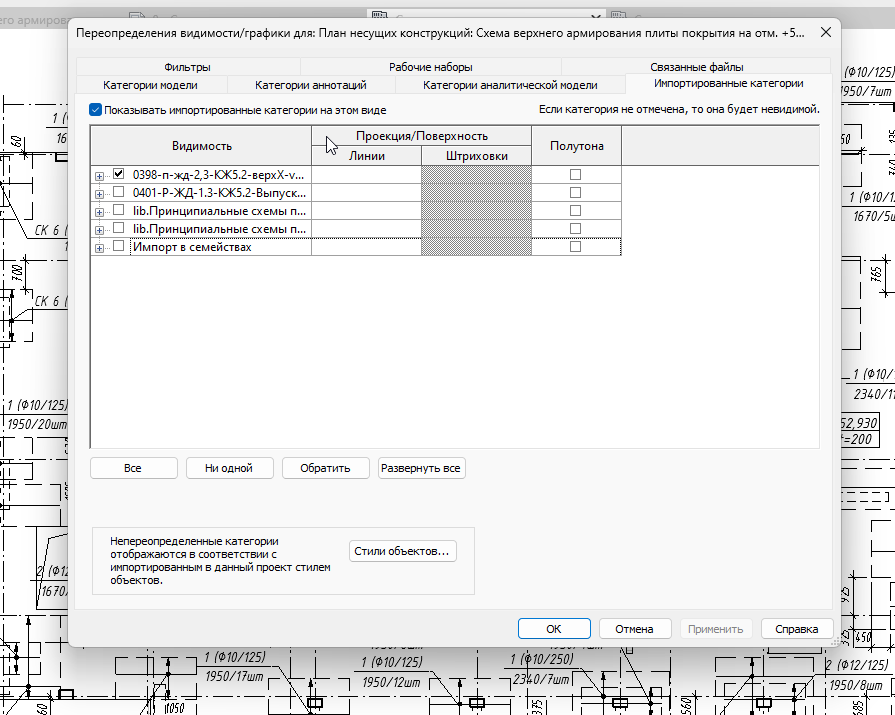Image resolution: width=895 pixels, height=715 pixels.
Task: Click Развернуть все button
Action: click(x=421, y=468)
